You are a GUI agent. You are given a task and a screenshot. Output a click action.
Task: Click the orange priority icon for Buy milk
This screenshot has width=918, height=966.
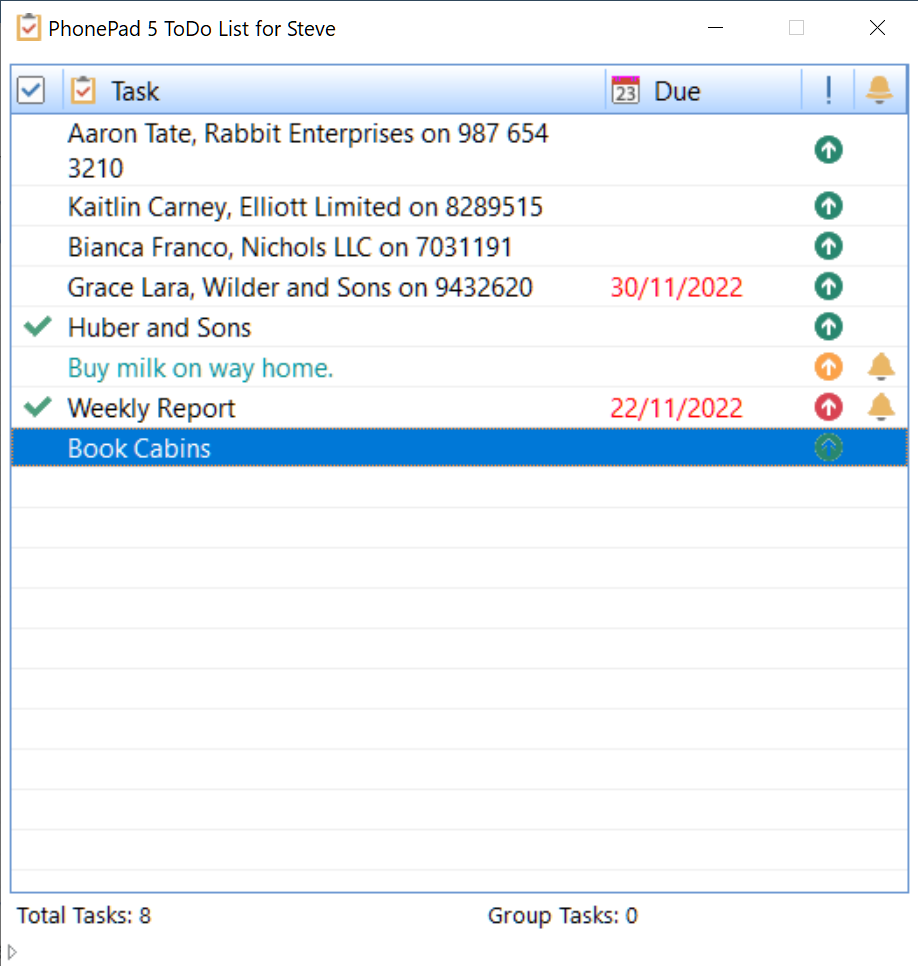click(829, 367)
